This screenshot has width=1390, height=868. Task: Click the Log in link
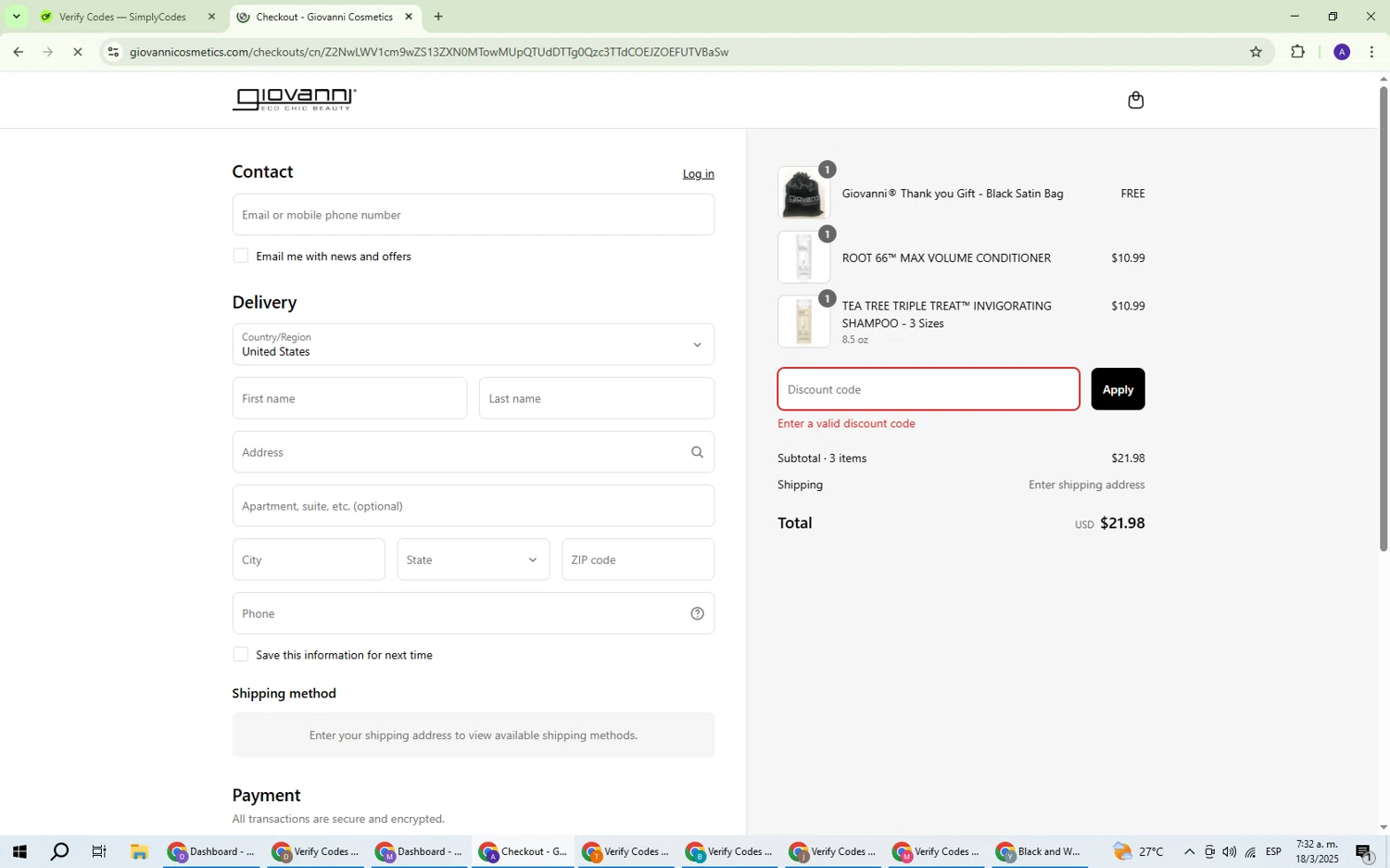(698, 174)
